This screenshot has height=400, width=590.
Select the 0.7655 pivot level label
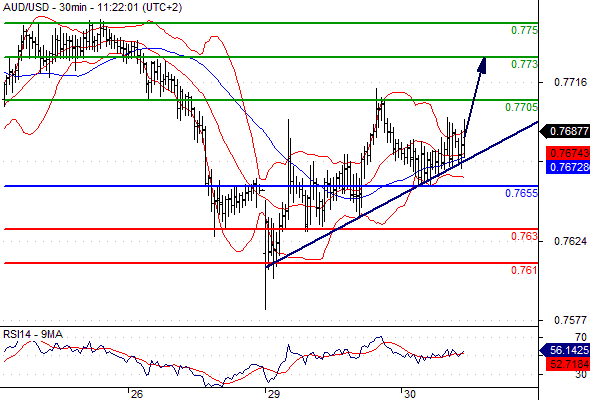coord(521,193)
